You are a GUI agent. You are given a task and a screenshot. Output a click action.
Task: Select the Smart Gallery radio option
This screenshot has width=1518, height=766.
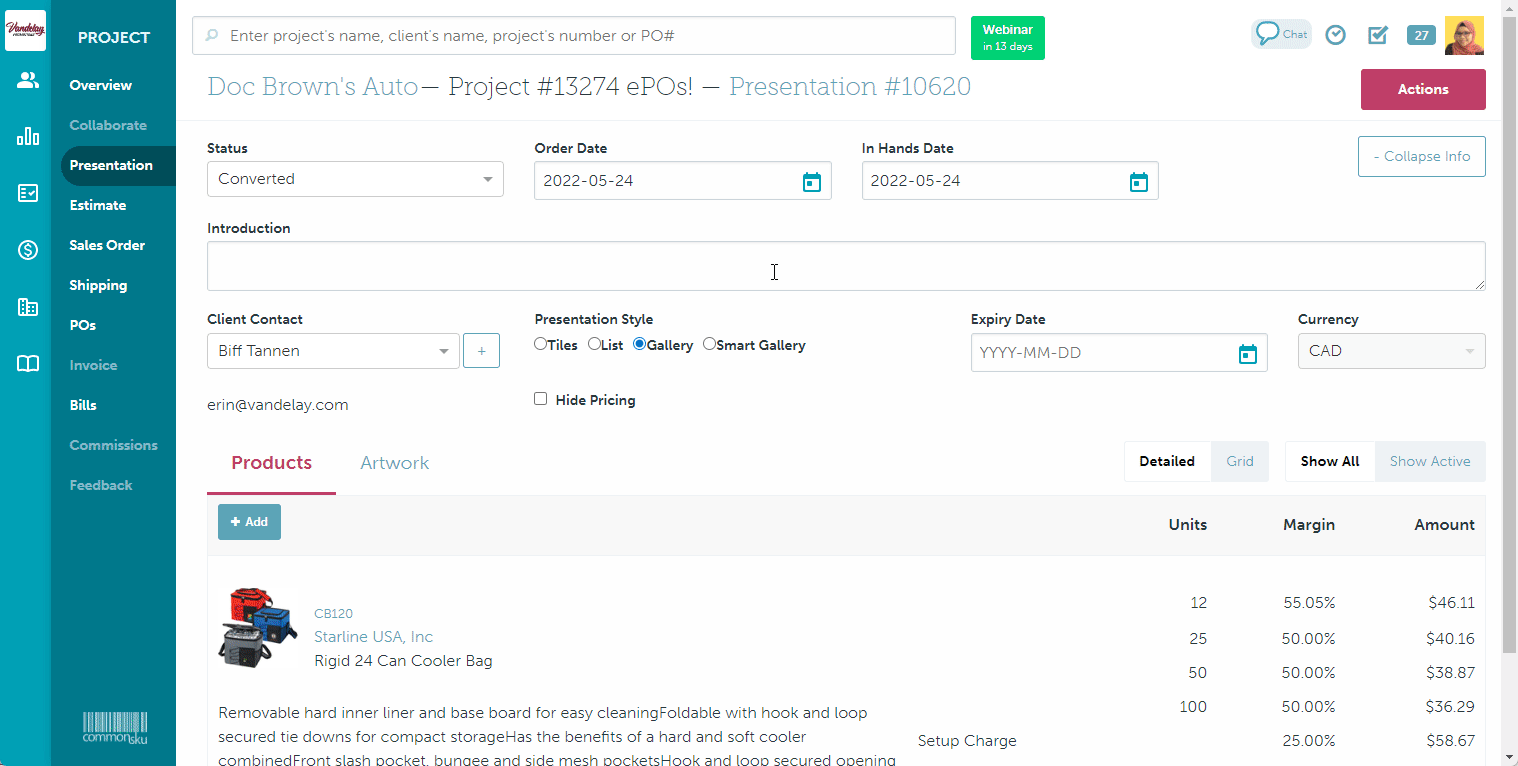click(709, 344)
